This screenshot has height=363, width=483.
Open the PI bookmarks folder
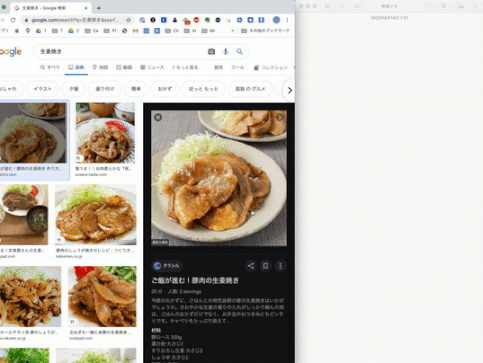(x=110, y=31)
